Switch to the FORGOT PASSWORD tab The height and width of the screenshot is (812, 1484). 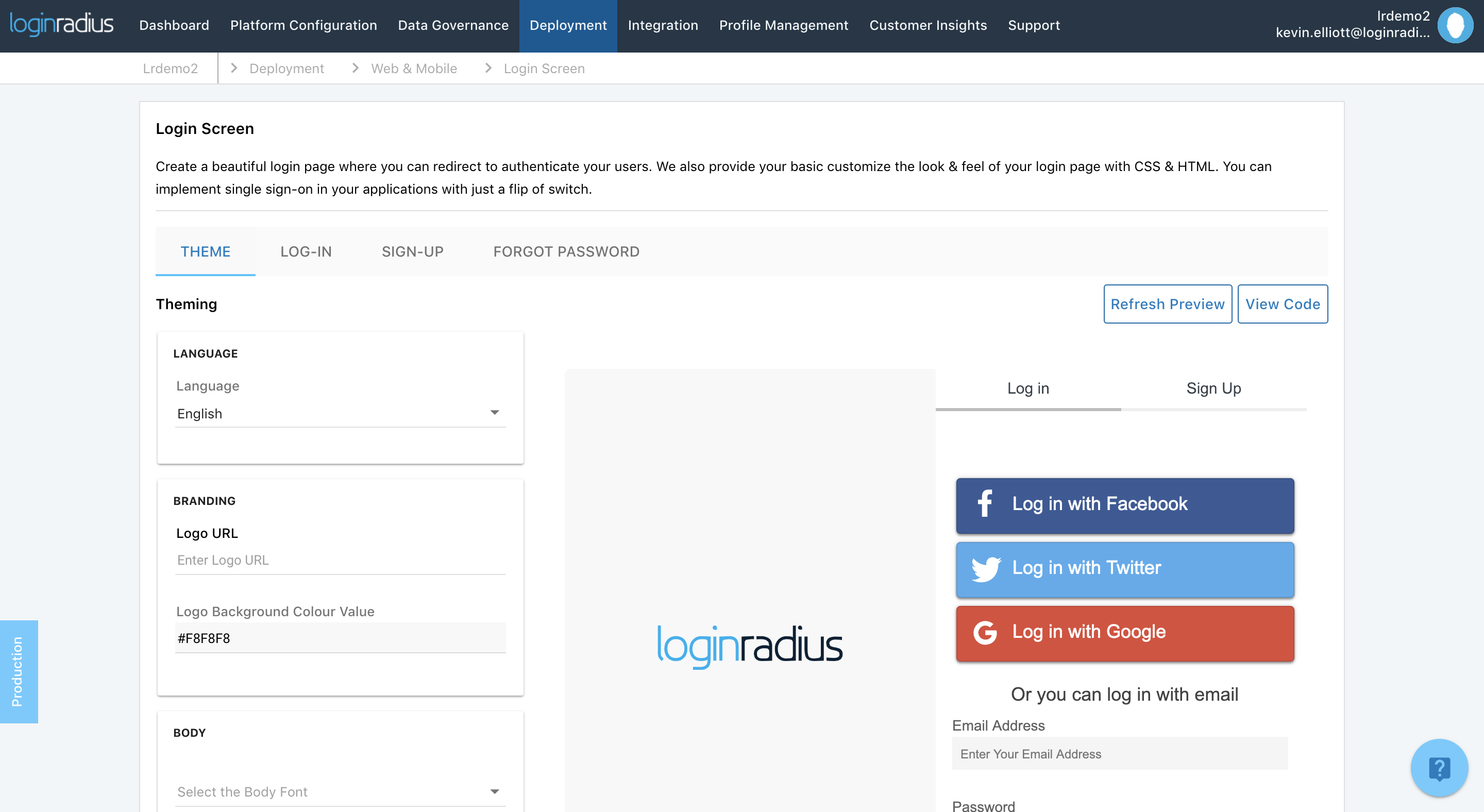tap(566, 251)
